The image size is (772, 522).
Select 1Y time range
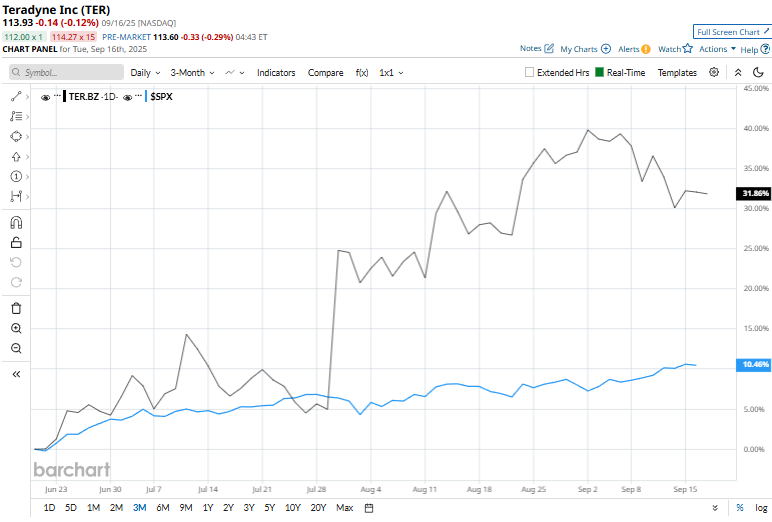coord(208,508)
